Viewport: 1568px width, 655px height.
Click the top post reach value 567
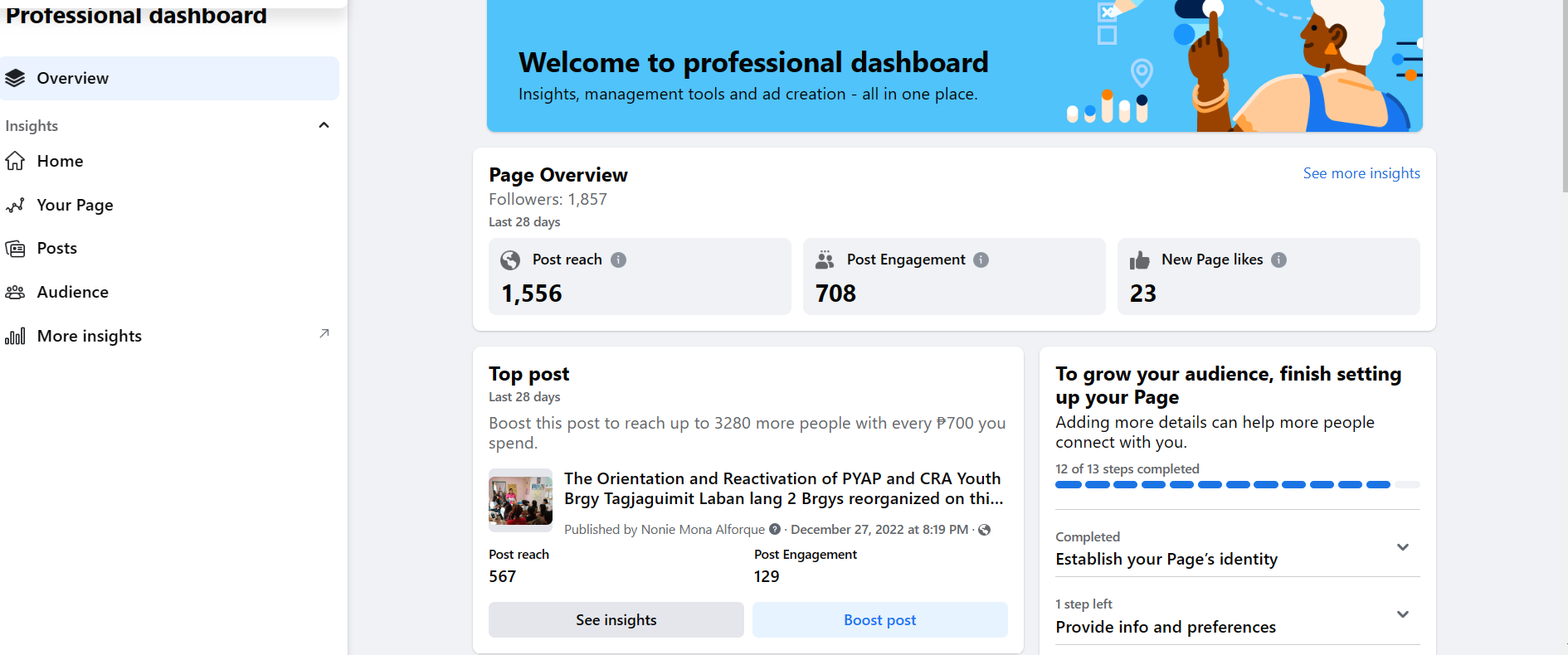pyautogui.click(x=502, y=576)
